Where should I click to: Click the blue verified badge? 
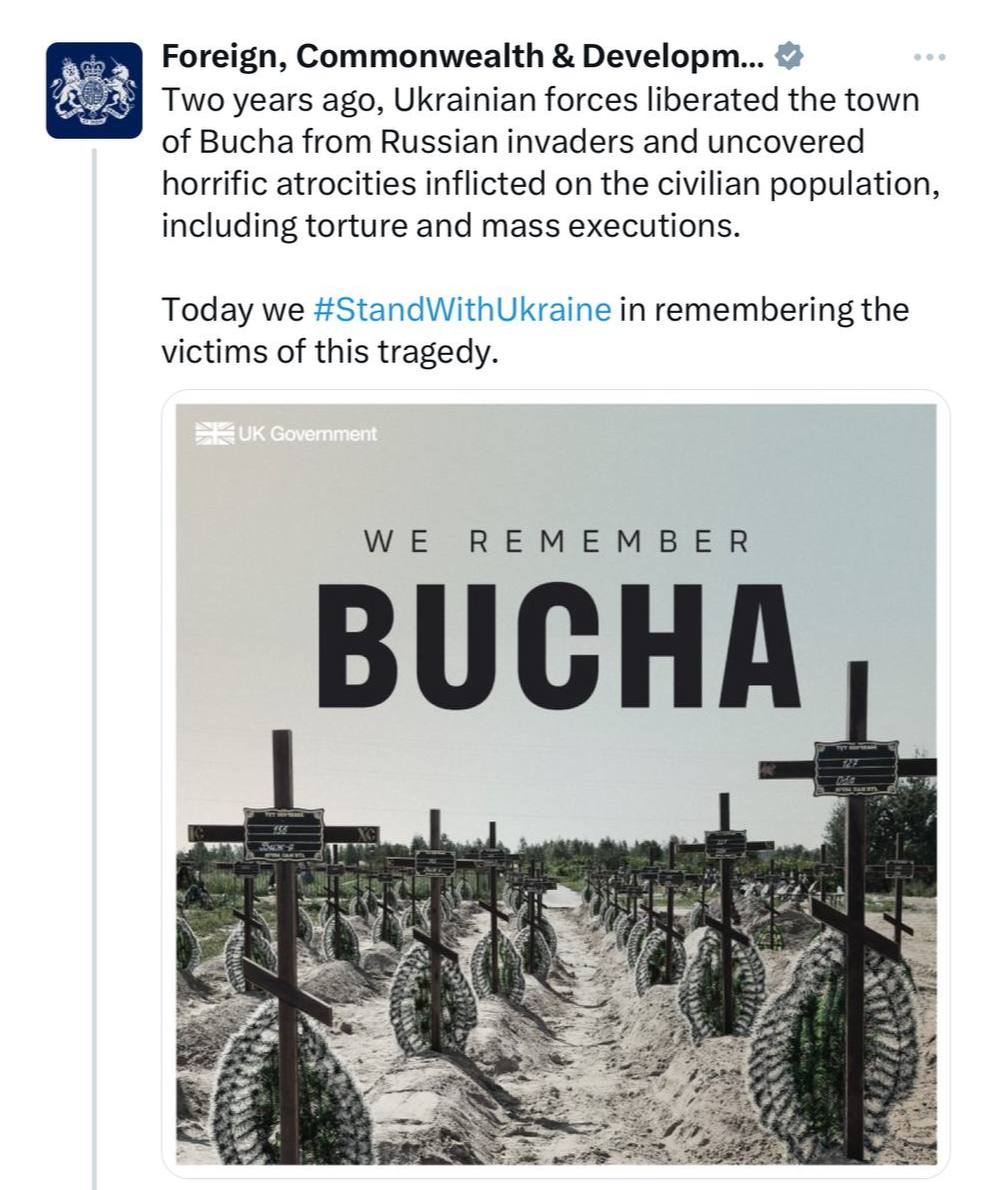[789, 57]
